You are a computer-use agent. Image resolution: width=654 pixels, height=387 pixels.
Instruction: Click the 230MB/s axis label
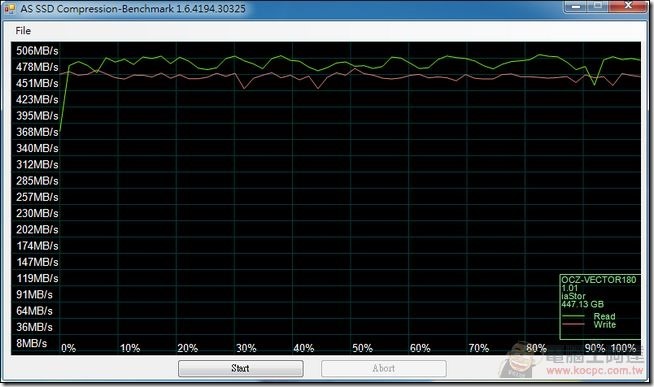(x=37, y=214)
